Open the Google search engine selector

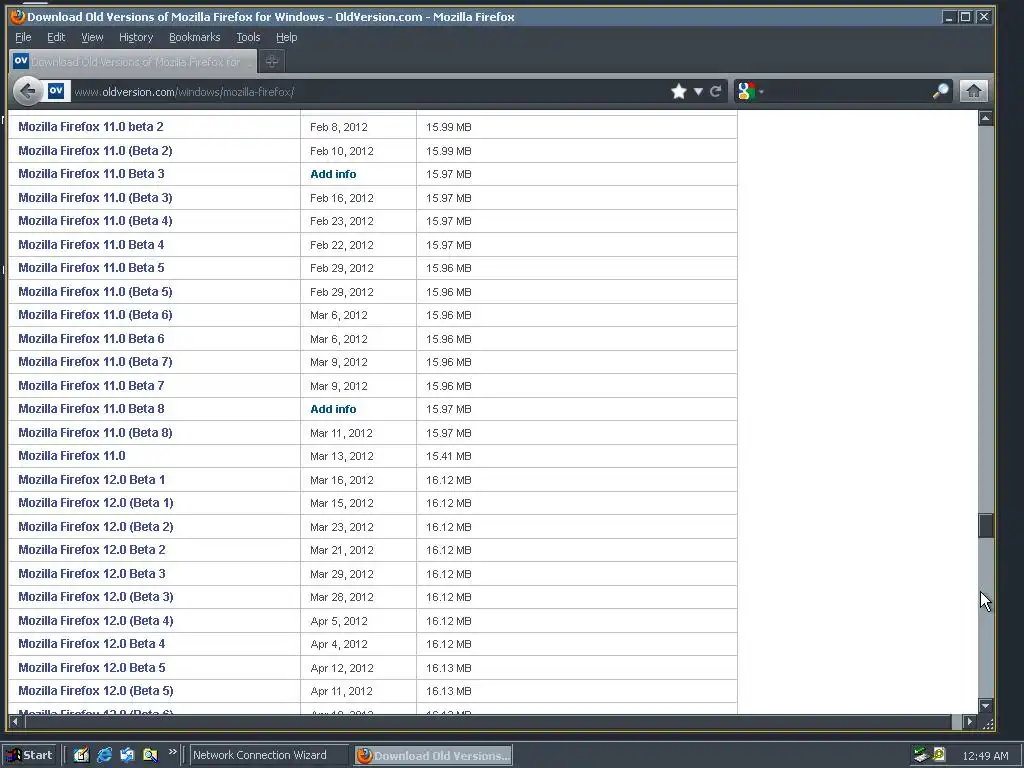click(749, 91)
